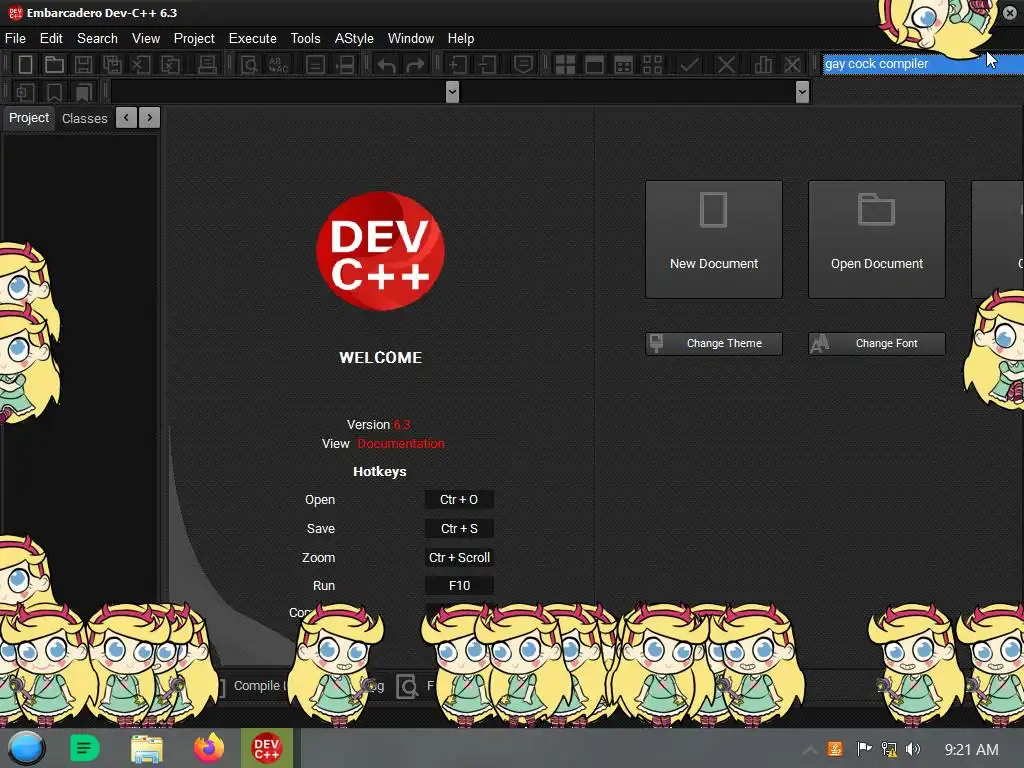Image resolution: width=1024 pixels, height=768 pixels.
Task: Click the Insert snippet icon on second toolbar row
Action: [x=25, y=92]
